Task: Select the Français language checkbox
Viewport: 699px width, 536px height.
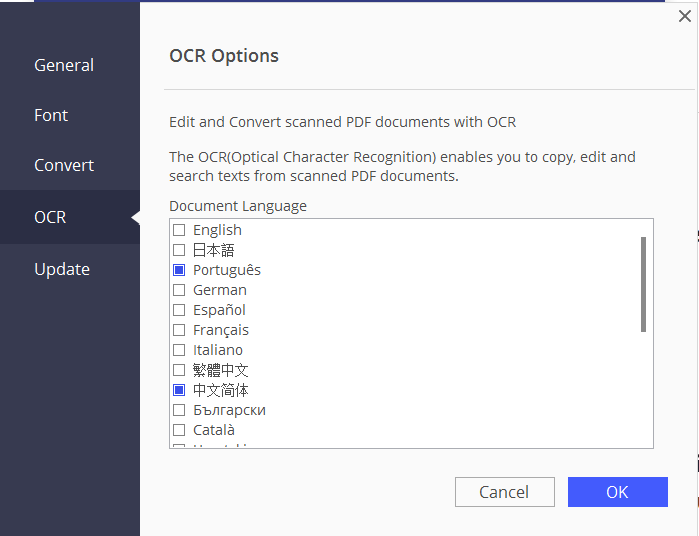Action: pyautogui.click(x=179, y=330)
